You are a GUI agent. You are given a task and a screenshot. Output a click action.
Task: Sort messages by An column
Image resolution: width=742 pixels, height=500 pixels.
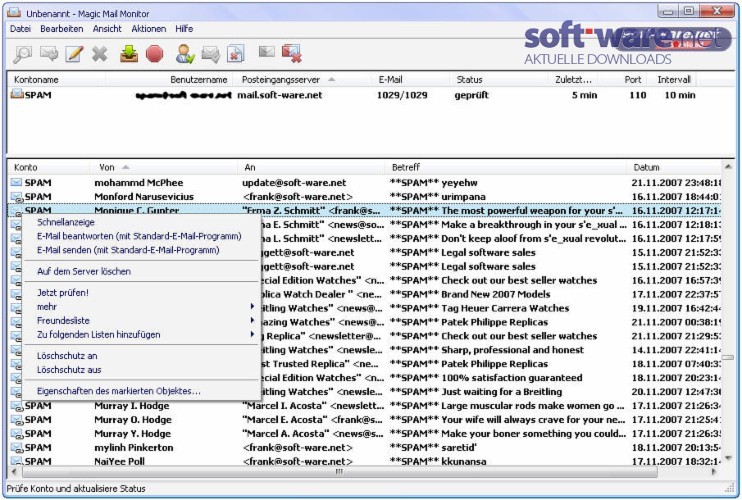tap(311, 167)
